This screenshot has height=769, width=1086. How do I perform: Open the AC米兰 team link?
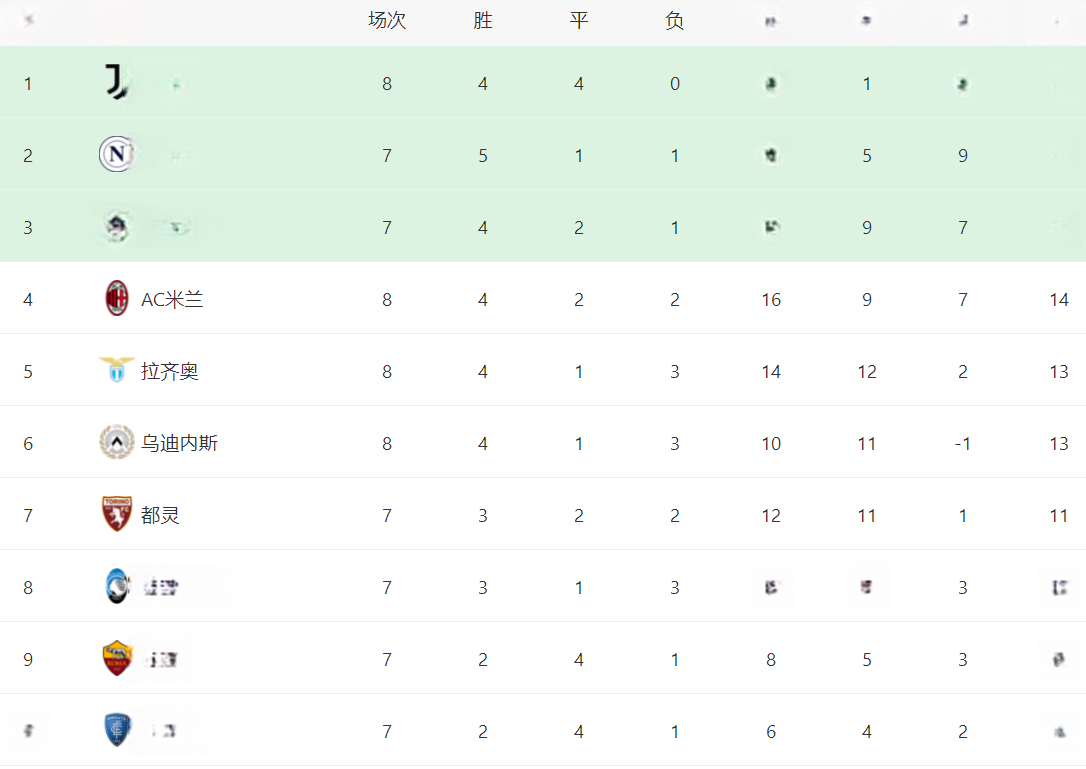[x=172, y=299]
